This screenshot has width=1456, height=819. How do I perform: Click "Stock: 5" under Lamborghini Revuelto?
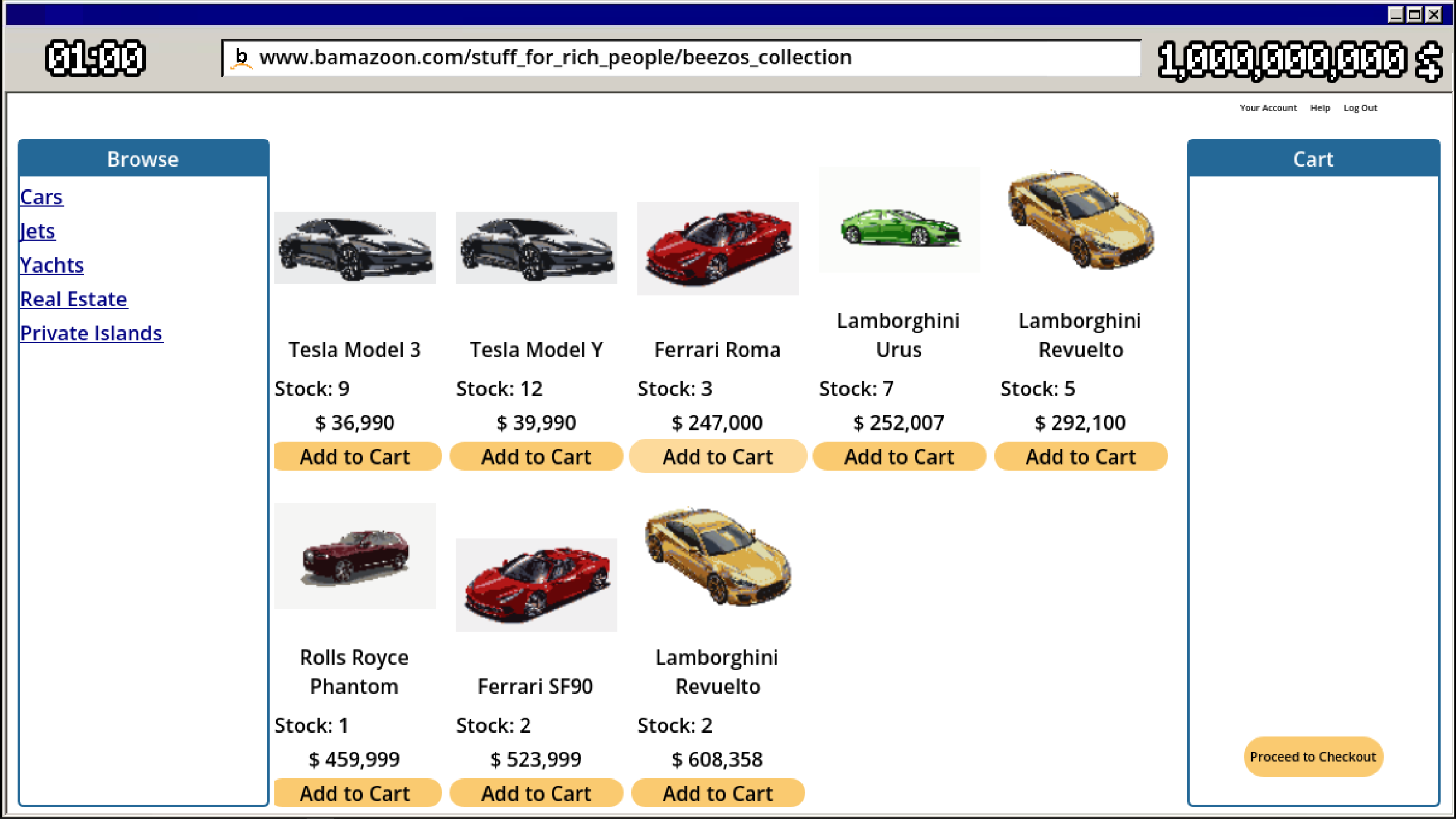tap(1038, 389)
